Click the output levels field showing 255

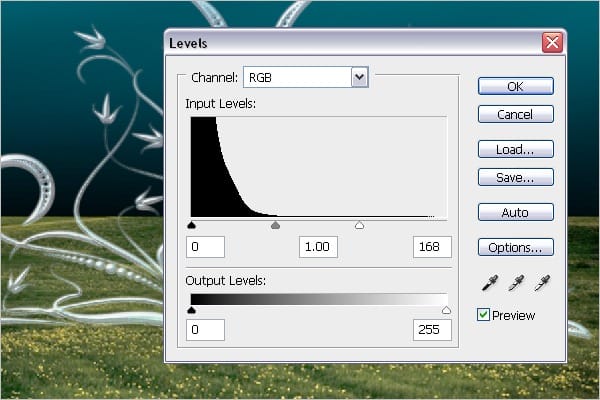coord(432,330)
